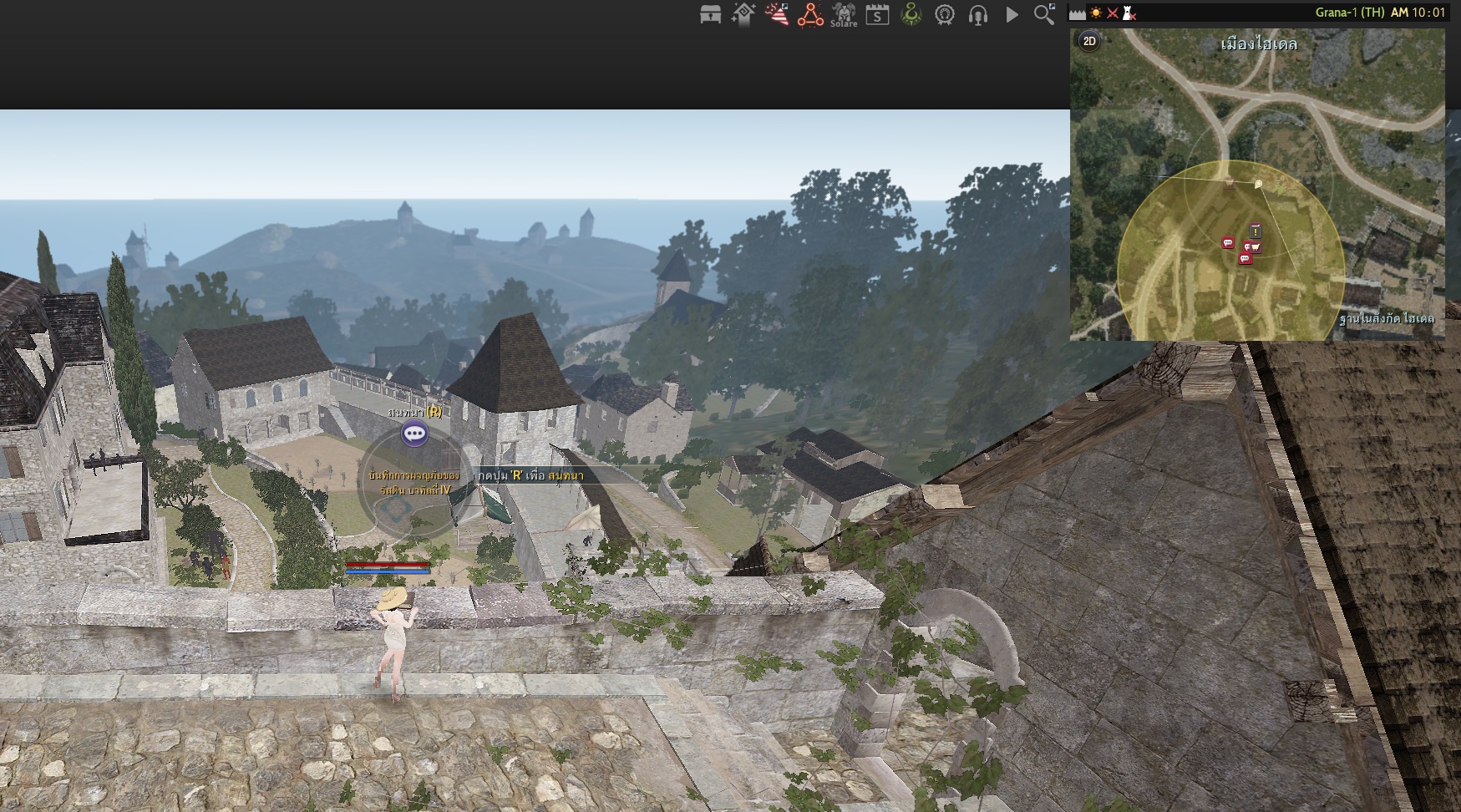Screen dimensions: 1461x812
Task: Click the Grana-1 (TH) server label
Action: coord(1349,13)
